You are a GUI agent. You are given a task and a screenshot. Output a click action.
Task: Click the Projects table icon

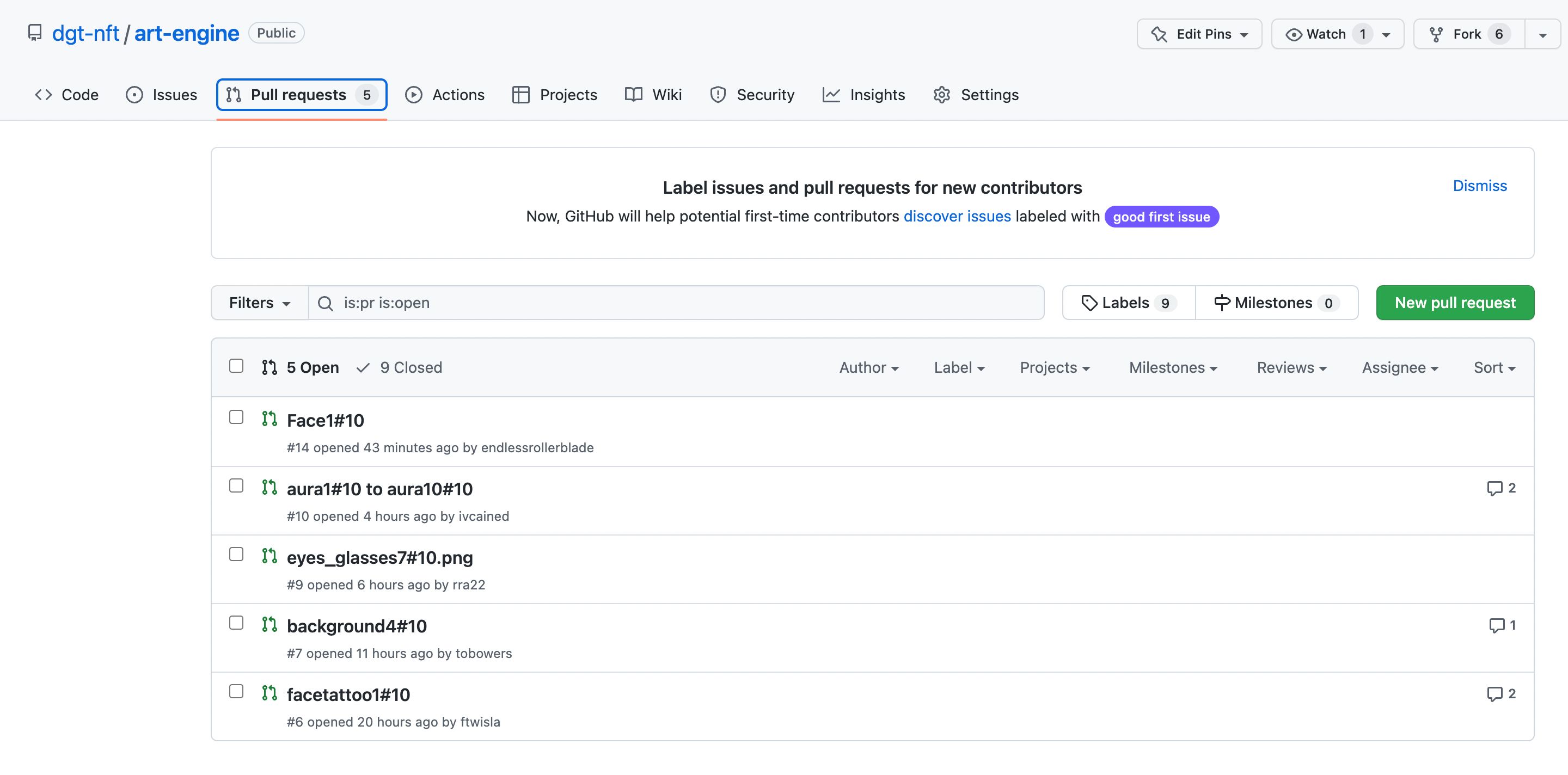(x=520, y=95)
